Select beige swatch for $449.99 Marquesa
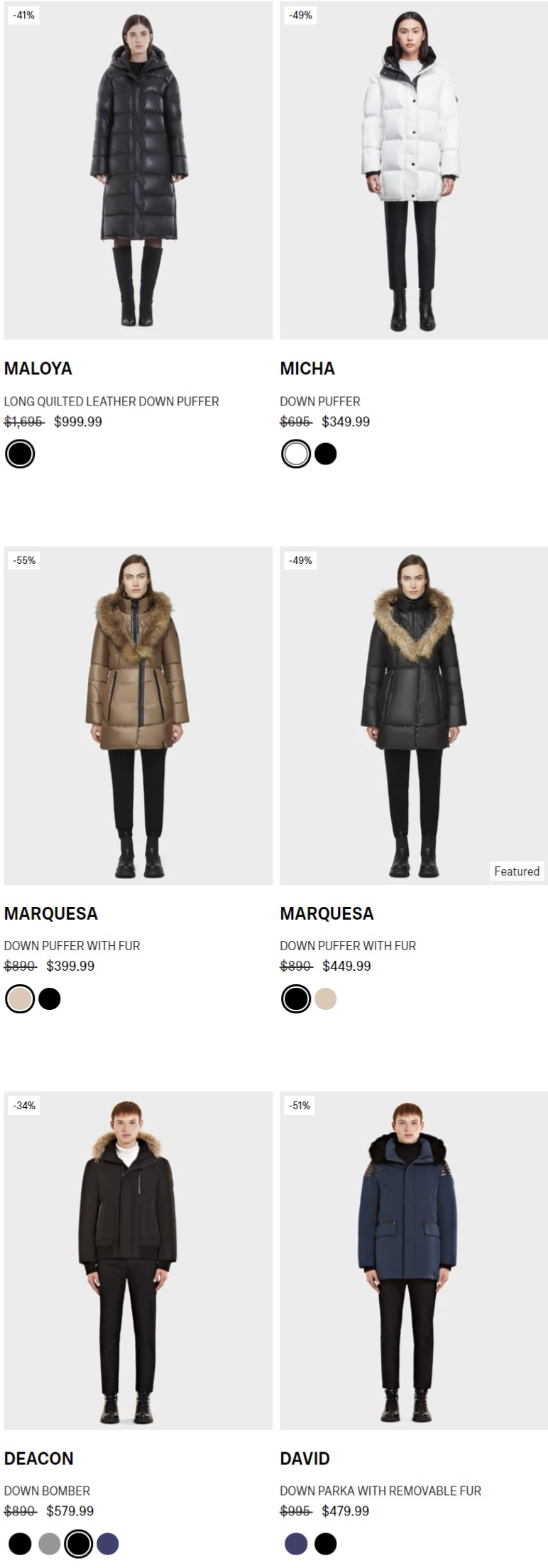Screen dimensions: 548x1568 326,999
